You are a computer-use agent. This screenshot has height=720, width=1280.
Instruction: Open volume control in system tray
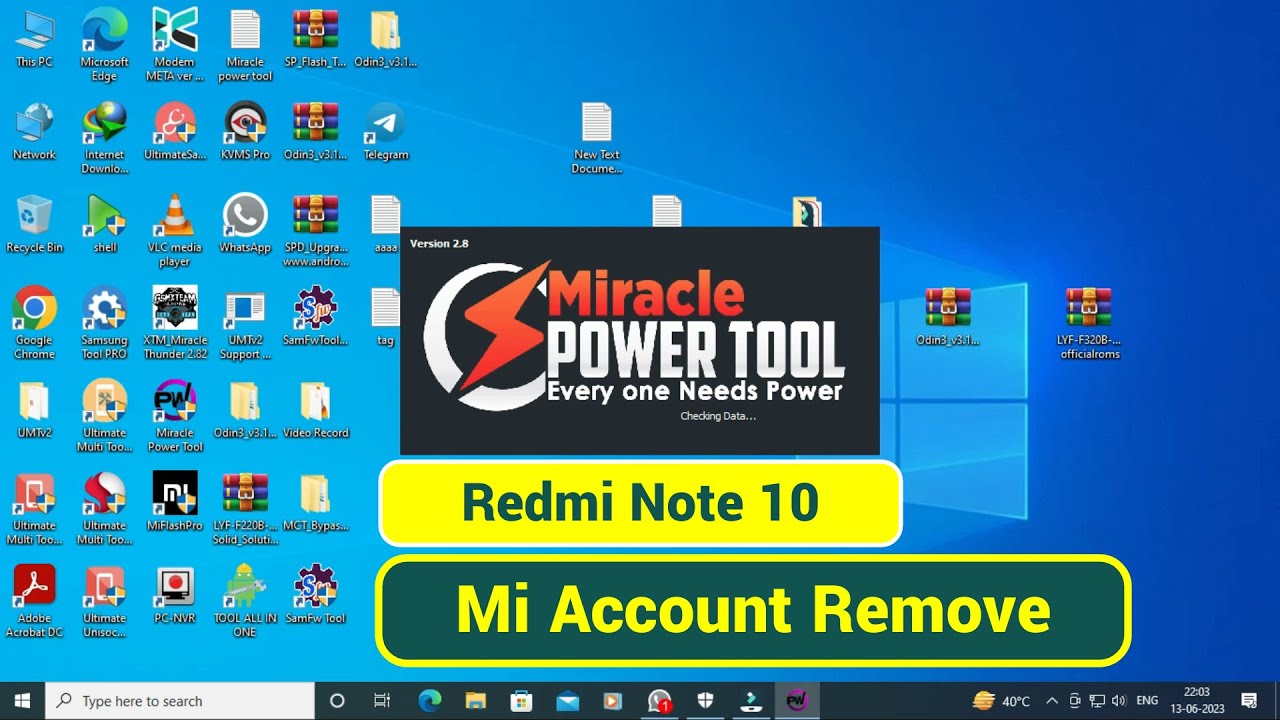coord(1118,701)
